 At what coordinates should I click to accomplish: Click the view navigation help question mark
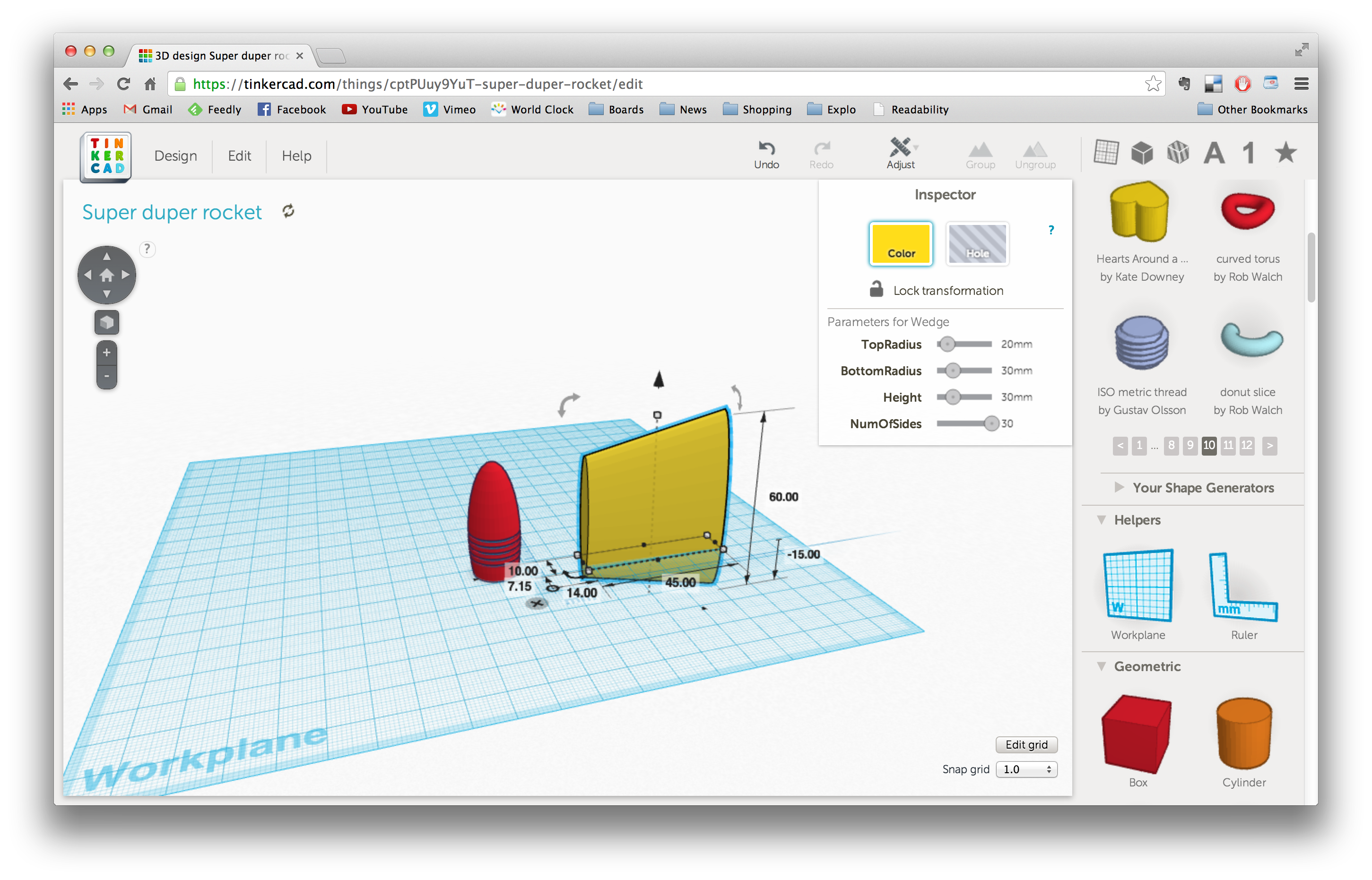147,249
